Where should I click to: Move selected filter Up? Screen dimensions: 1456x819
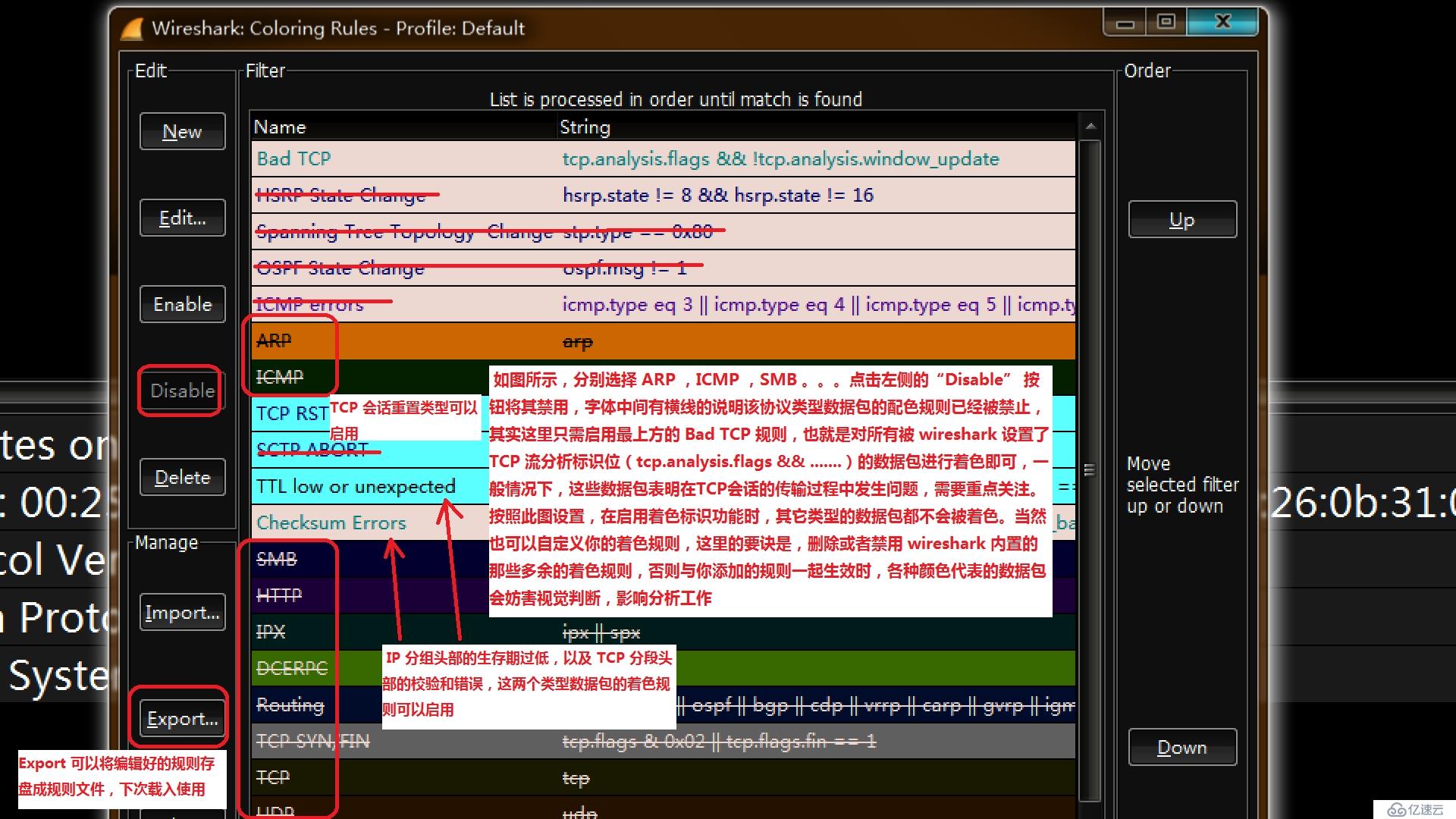coord(1182,219)
